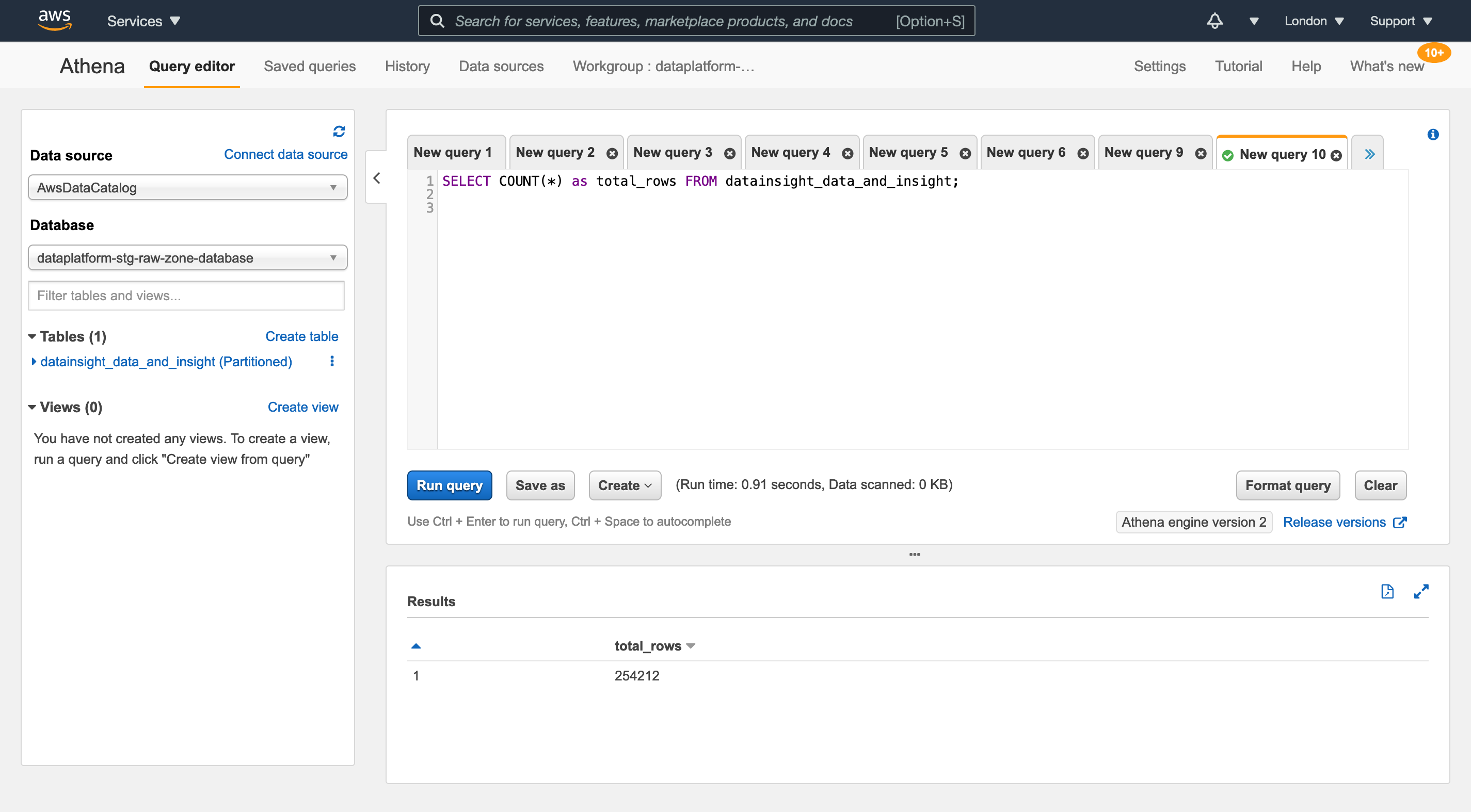Close the New query 3 tab

(x=729, y=154)
